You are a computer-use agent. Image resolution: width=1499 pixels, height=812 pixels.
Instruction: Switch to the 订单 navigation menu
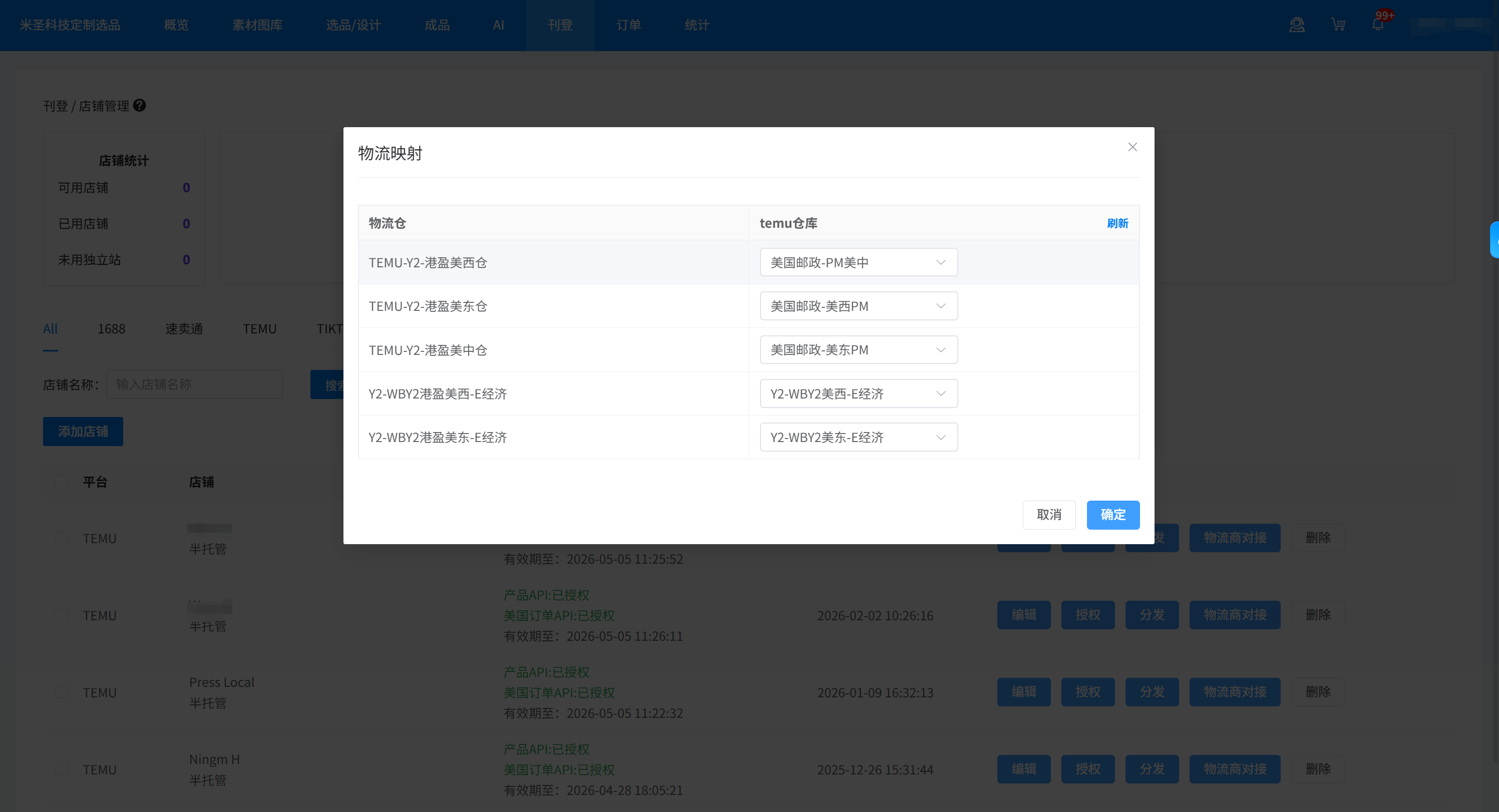[x=628, y=25]
